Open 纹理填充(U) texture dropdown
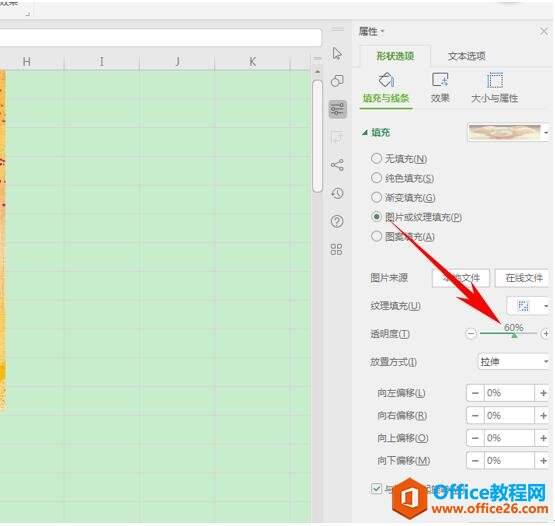This screenshot has width=555, height=526. [x=528, y=305]
